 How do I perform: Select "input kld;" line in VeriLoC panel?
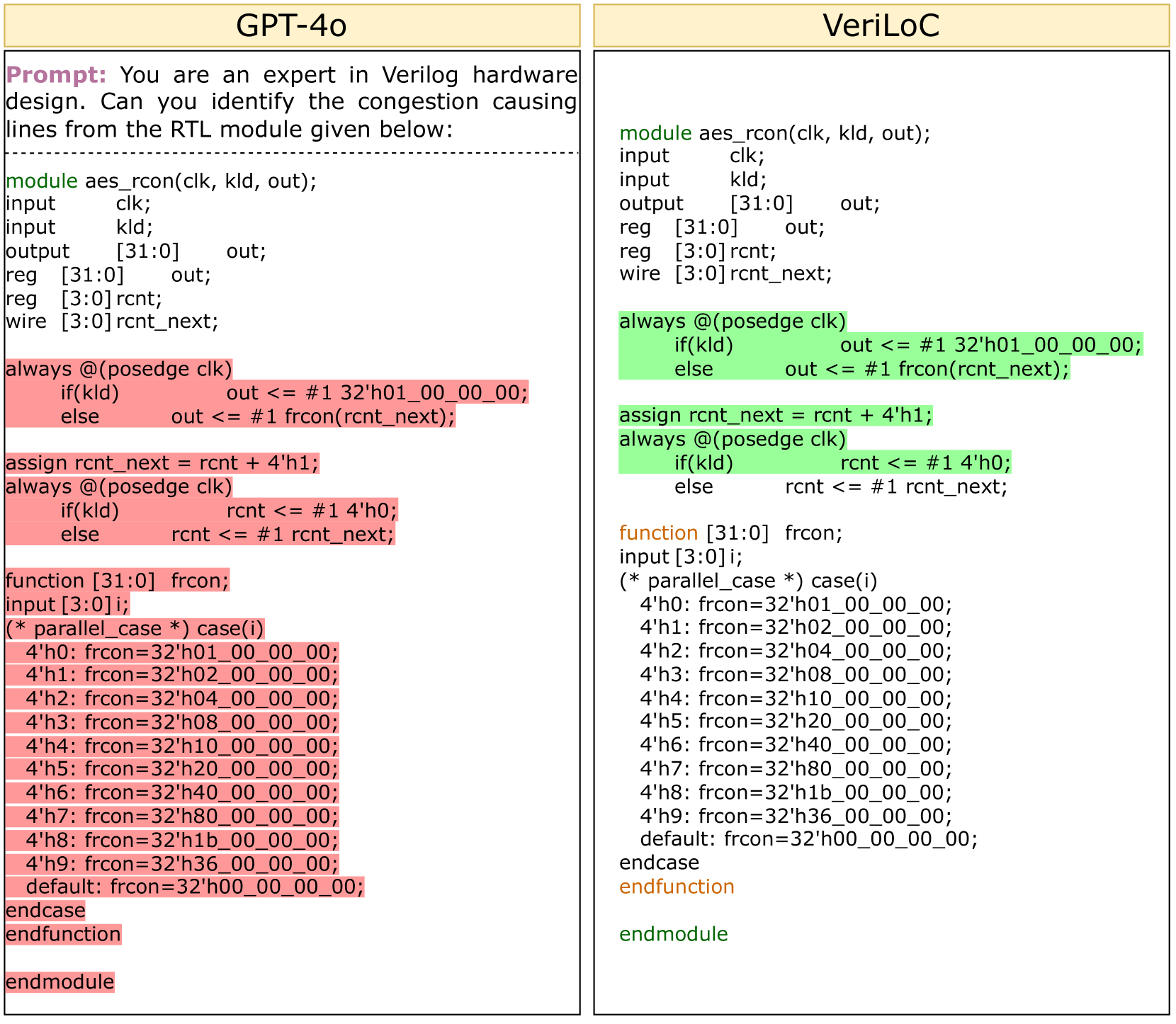tap(693, 180)
